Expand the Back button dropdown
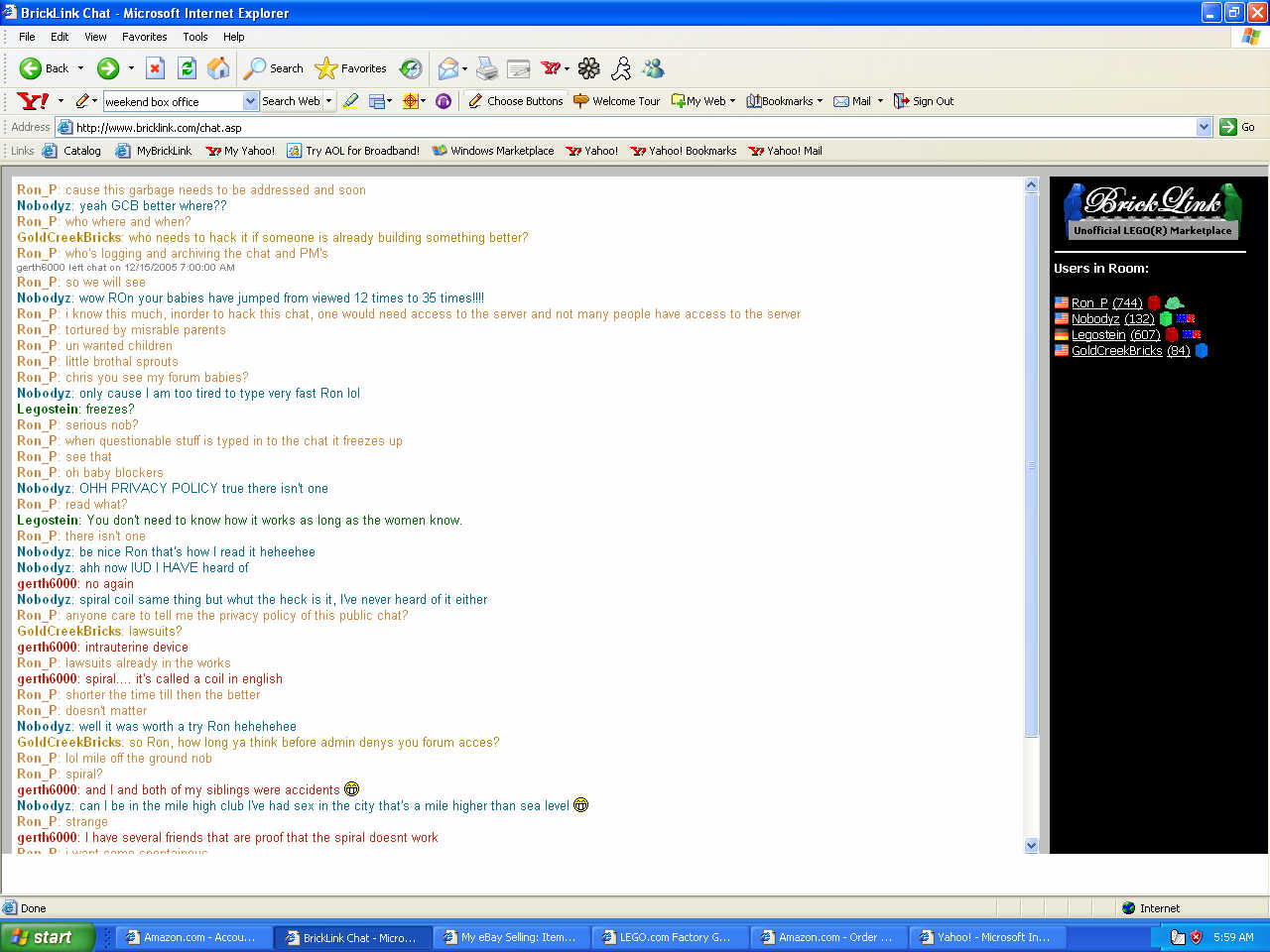This screenshot has height=952, width=1270. tap(79, 68)
